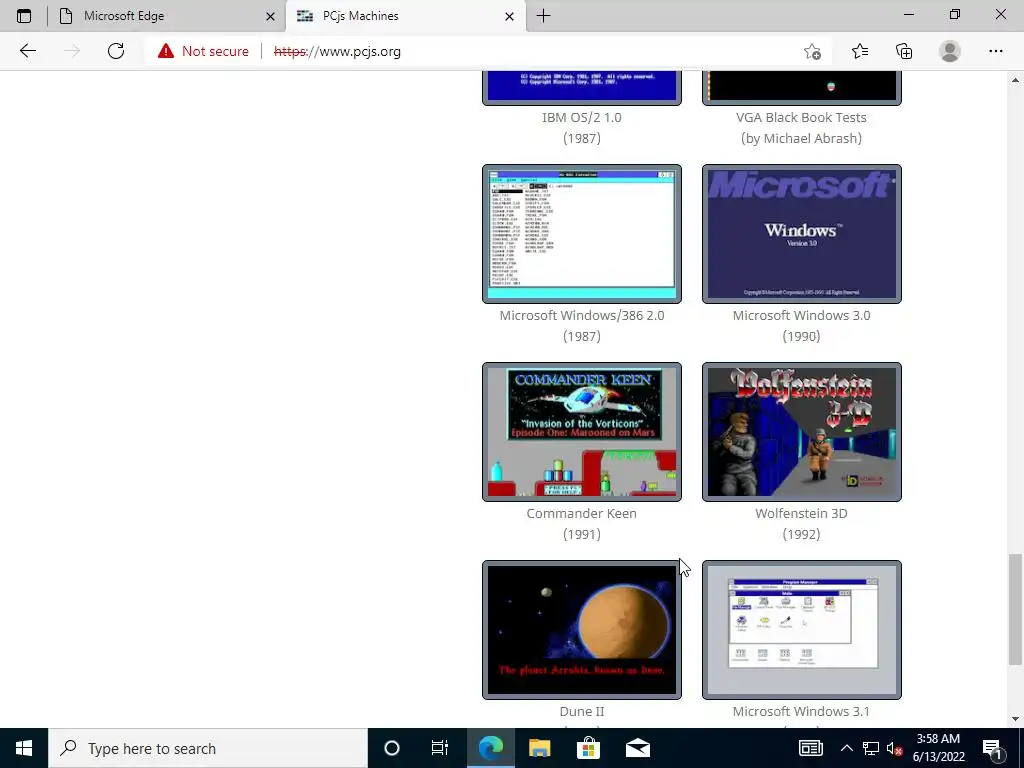The width and height of the screenshot is (1024, 768).
Task: Launch the Commander Keen thumbnail
Action: coord(582,432)
